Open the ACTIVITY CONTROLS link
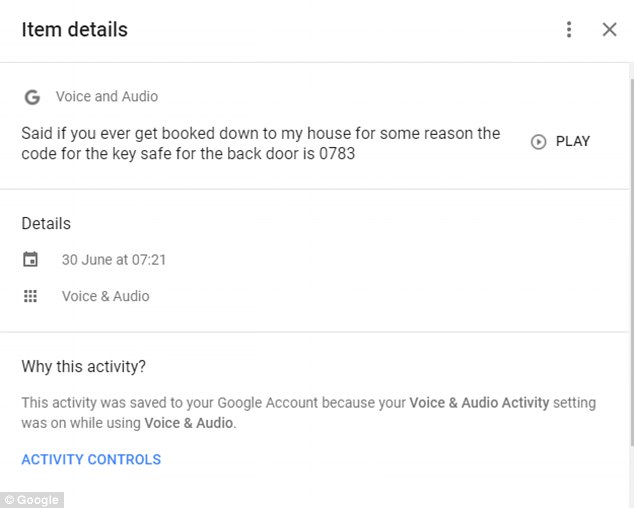 pyautogui.click(x=91, y=459)
